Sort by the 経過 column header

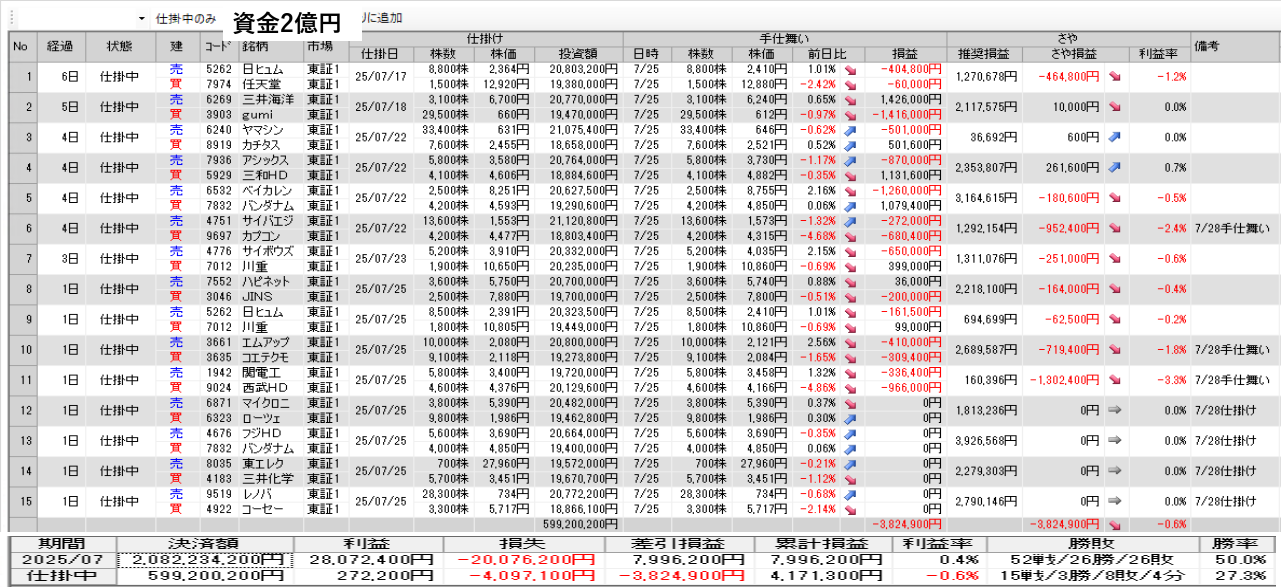tap(59, 46)
